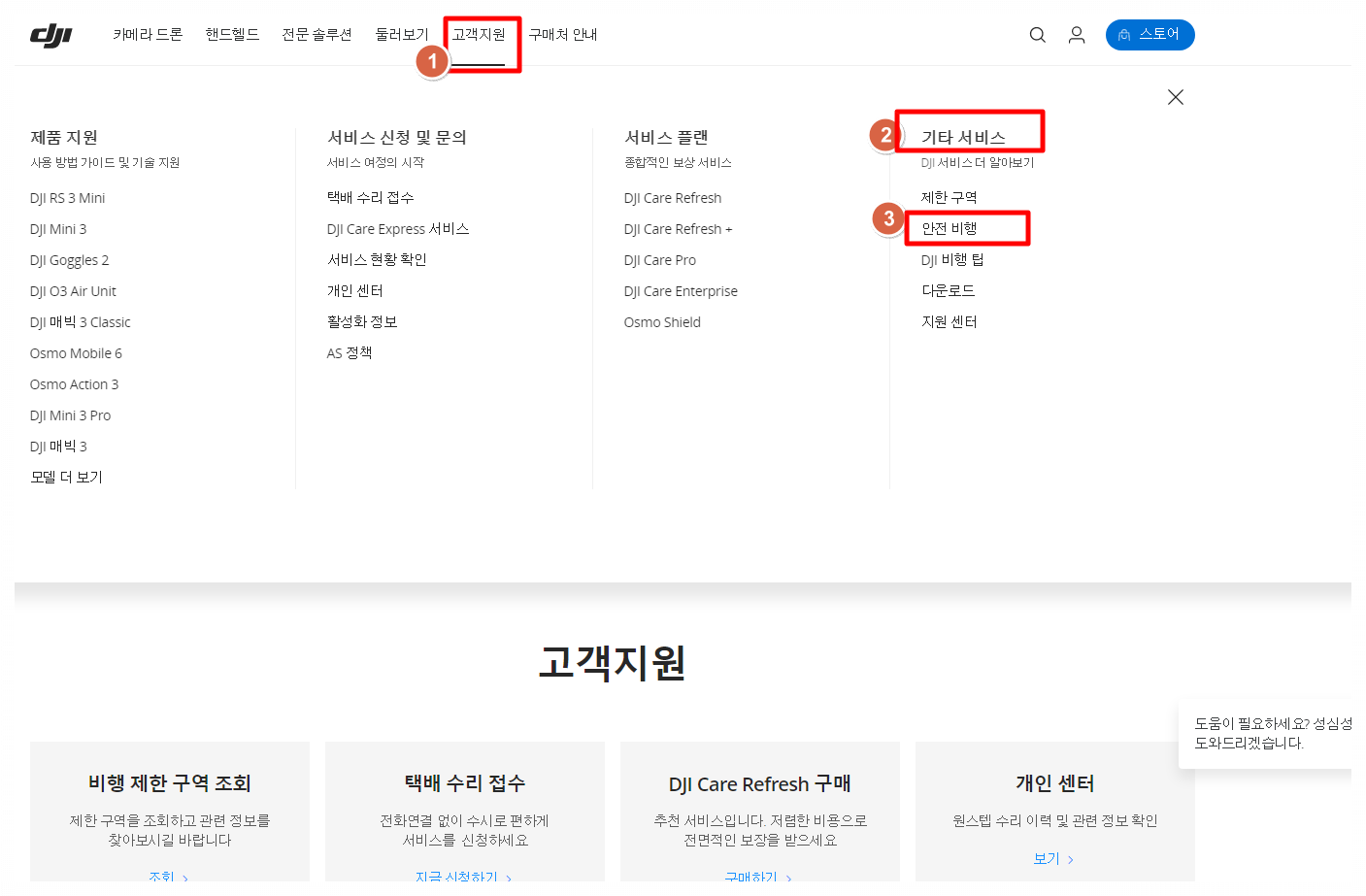Open the 스토어 store button

click(x=1149, y=35)
